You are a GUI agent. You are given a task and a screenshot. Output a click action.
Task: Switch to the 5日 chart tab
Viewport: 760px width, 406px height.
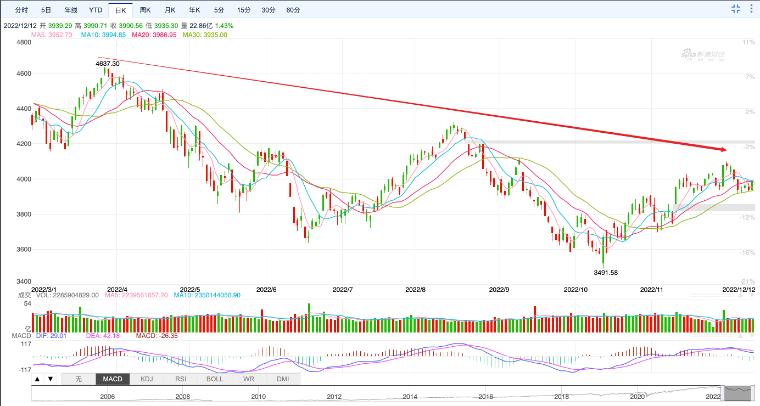tap(46, 10)
